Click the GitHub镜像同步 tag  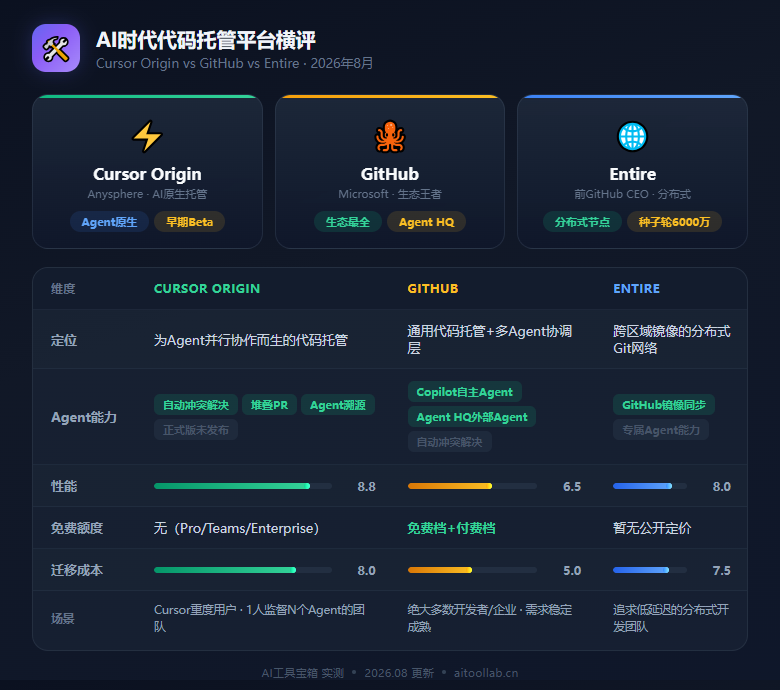[x=664, y=405]
